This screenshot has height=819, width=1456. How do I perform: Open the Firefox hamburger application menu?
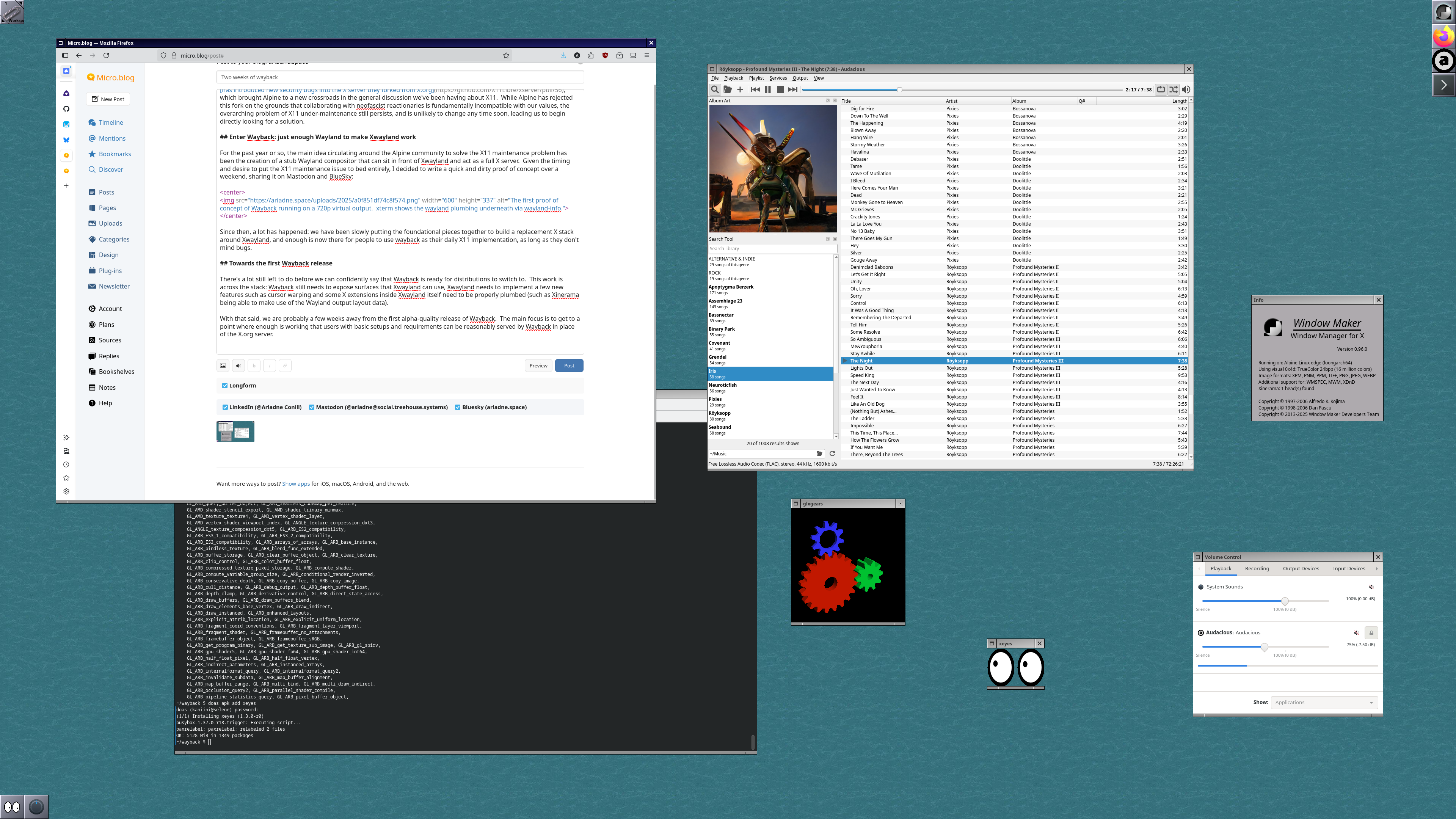click(x=646, y=55)
